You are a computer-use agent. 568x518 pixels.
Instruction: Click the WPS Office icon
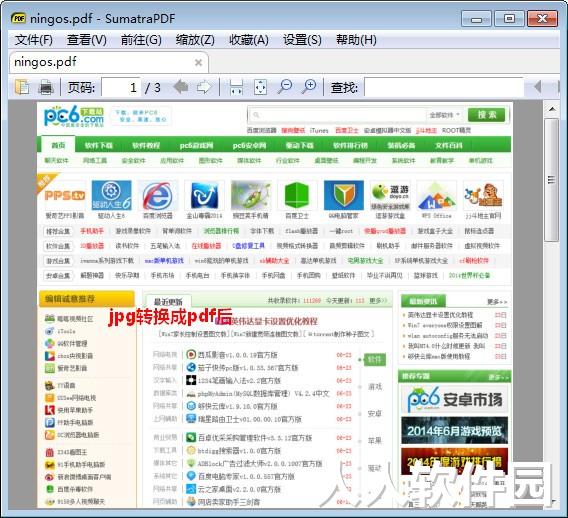point(437,196)
